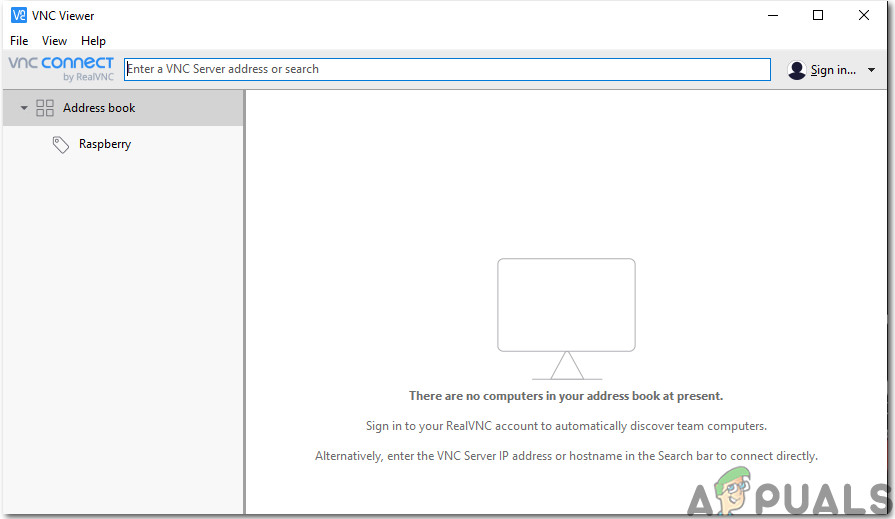The height and width of the screenshot is (519, 895).
Task: Click the empty computer monitor illustration
Action: [566, 319]
